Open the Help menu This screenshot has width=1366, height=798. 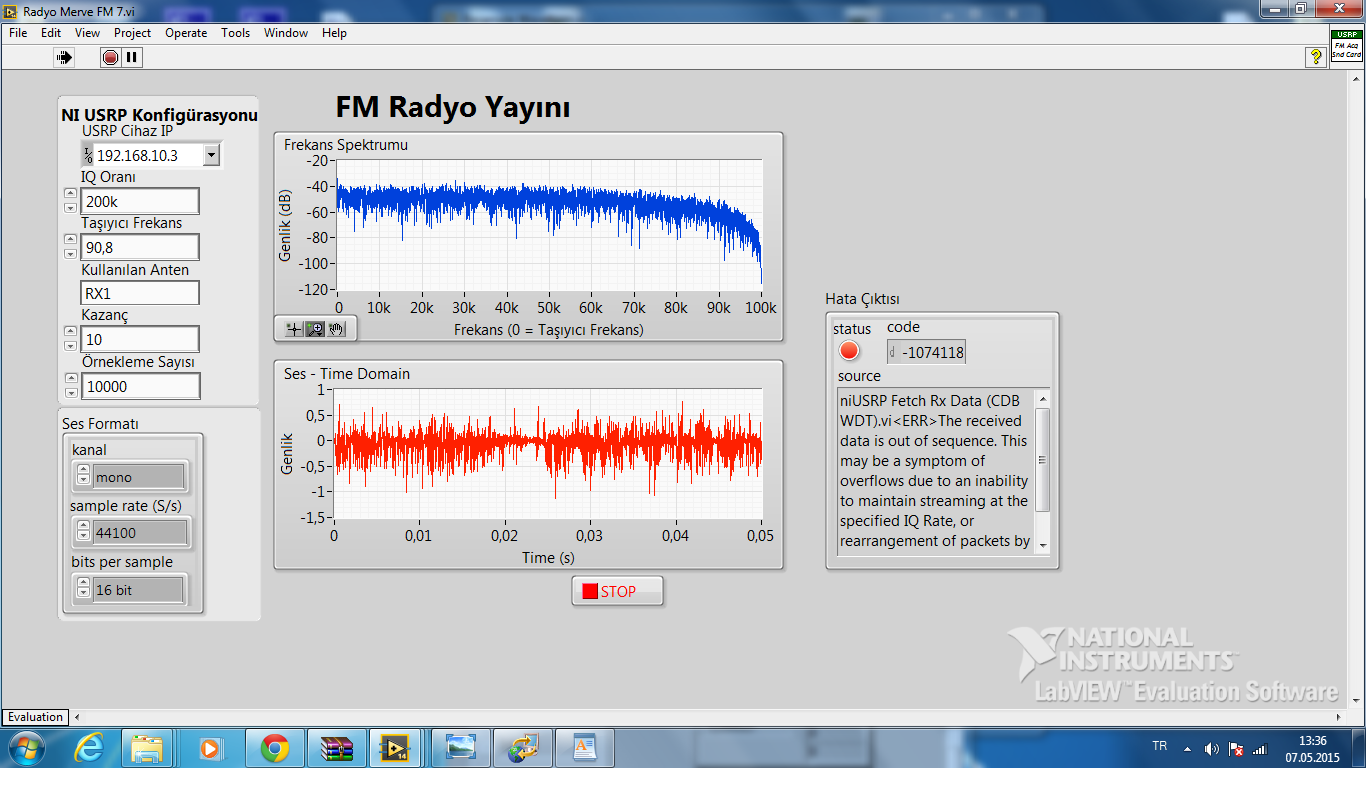[334, 33]
